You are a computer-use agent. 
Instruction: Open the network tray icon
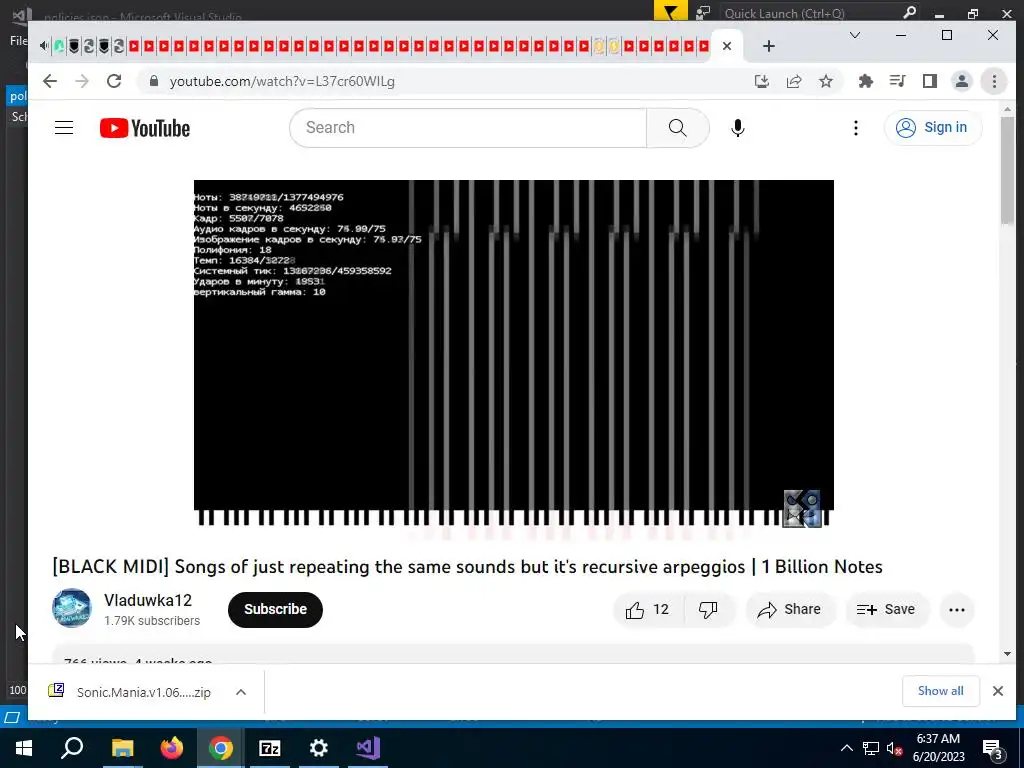(871, 748)
